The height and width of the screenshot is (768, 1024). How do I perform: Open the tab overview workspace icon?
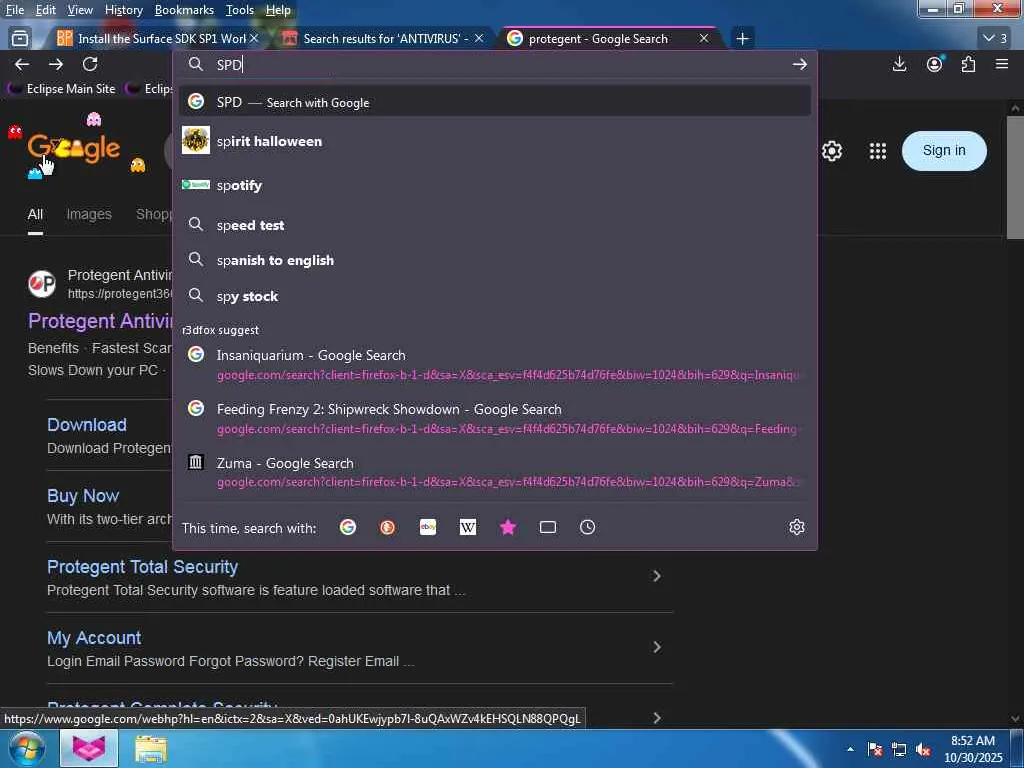20,39
